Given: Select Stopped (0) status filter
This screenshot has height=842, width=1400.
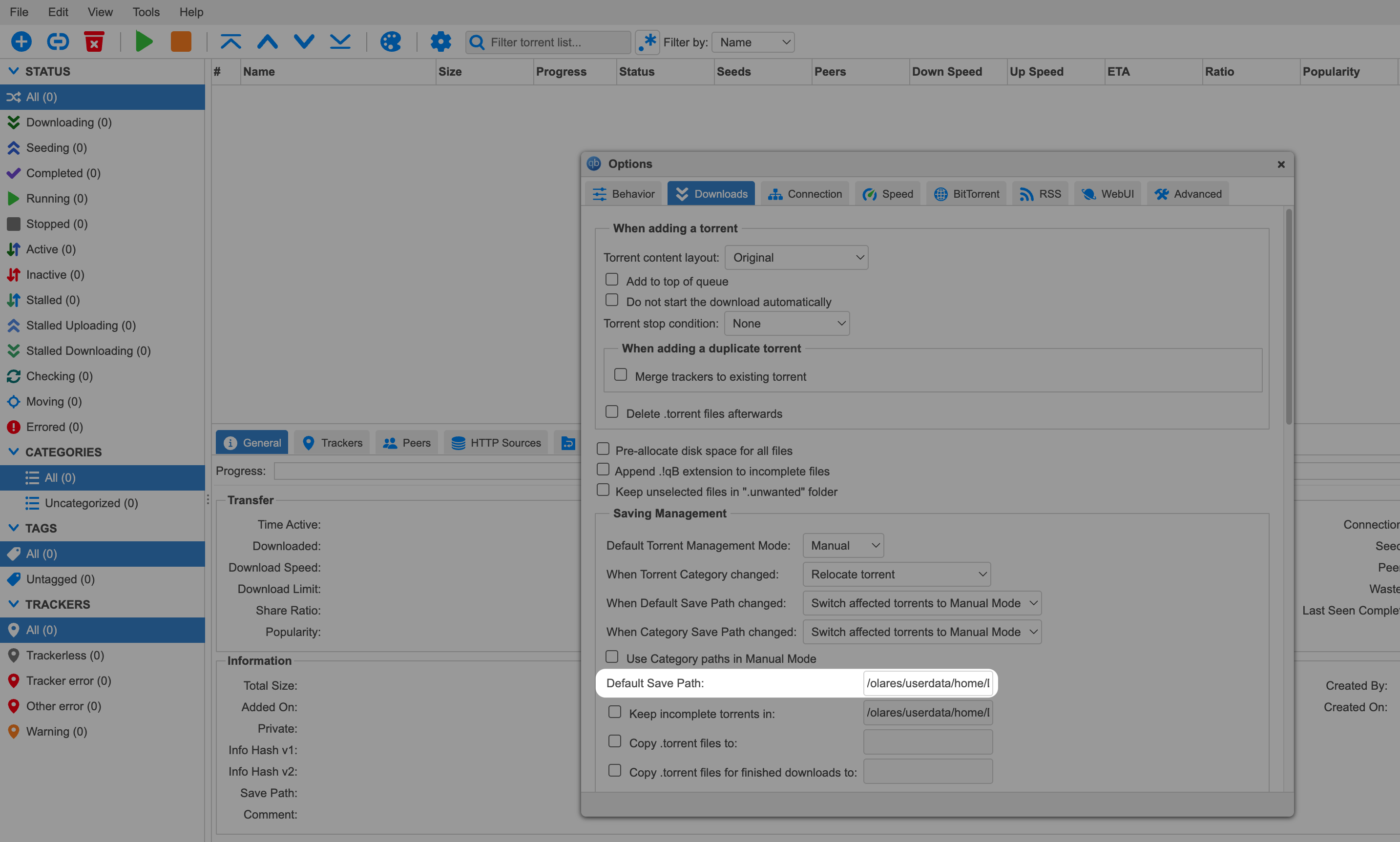Looking at the screenshot, I should click(102, 224).
